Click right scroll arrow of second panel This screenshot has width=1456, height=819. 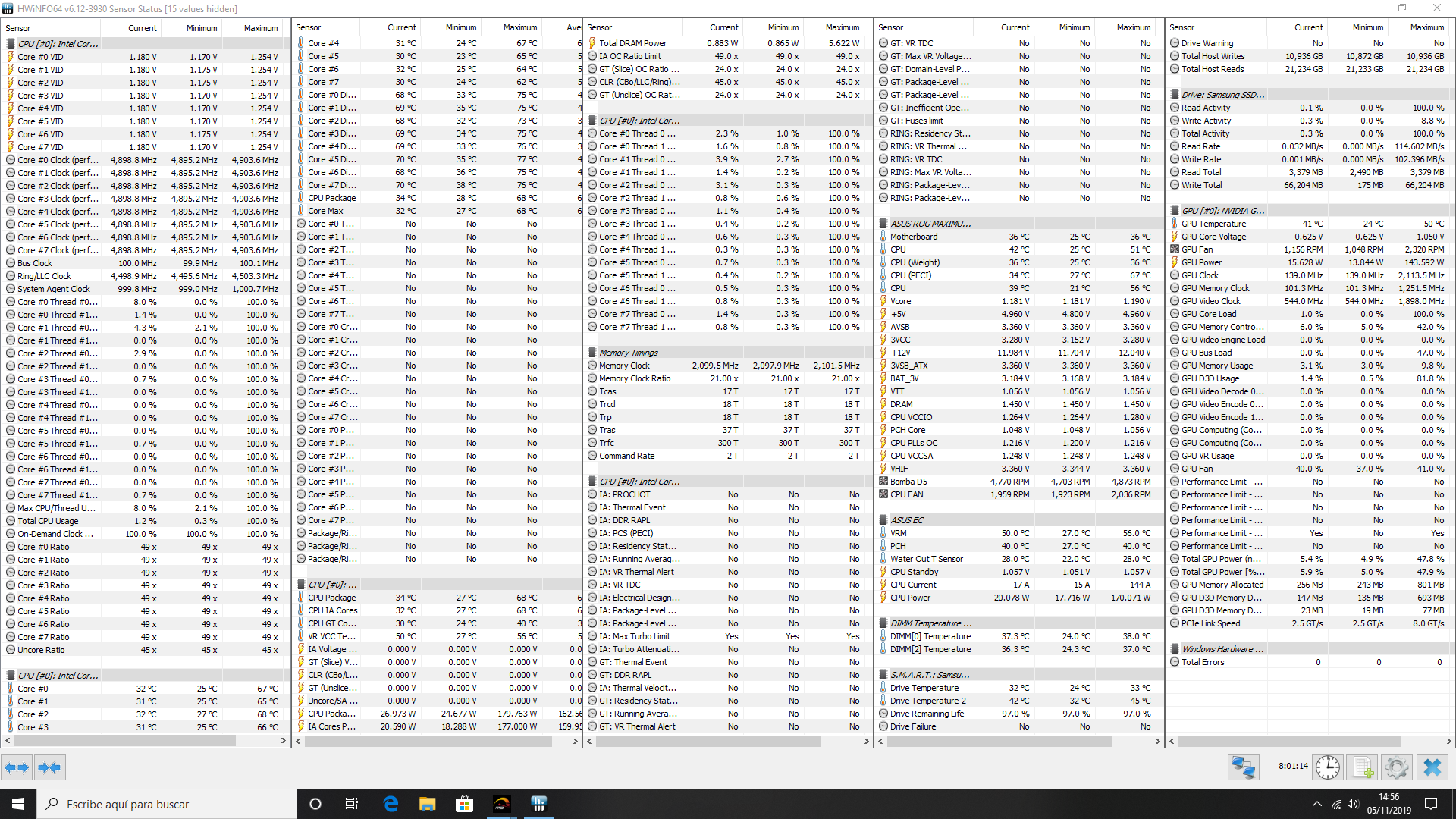click(x=575, y=741)
